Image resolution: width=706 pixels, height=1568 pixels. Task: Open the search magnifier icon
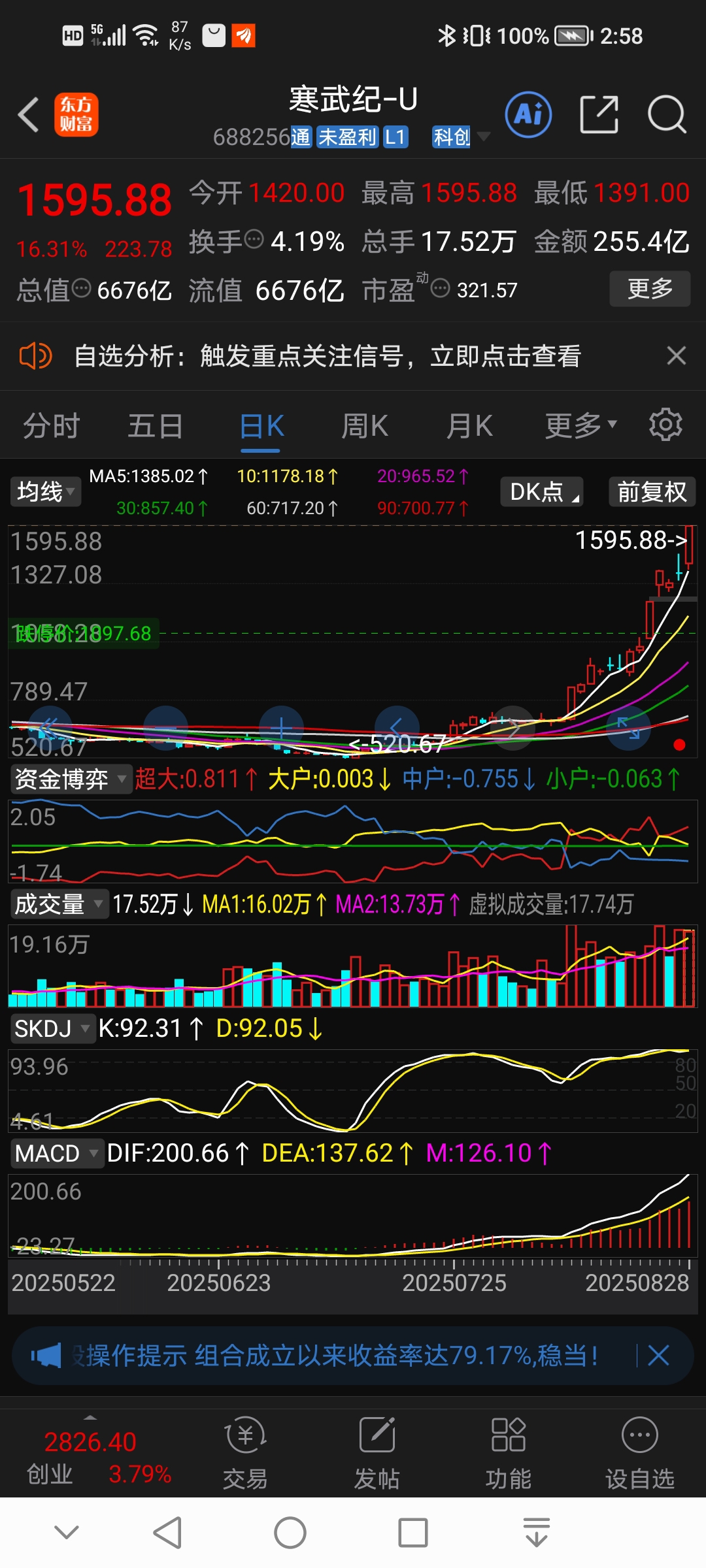click(667, 115)
